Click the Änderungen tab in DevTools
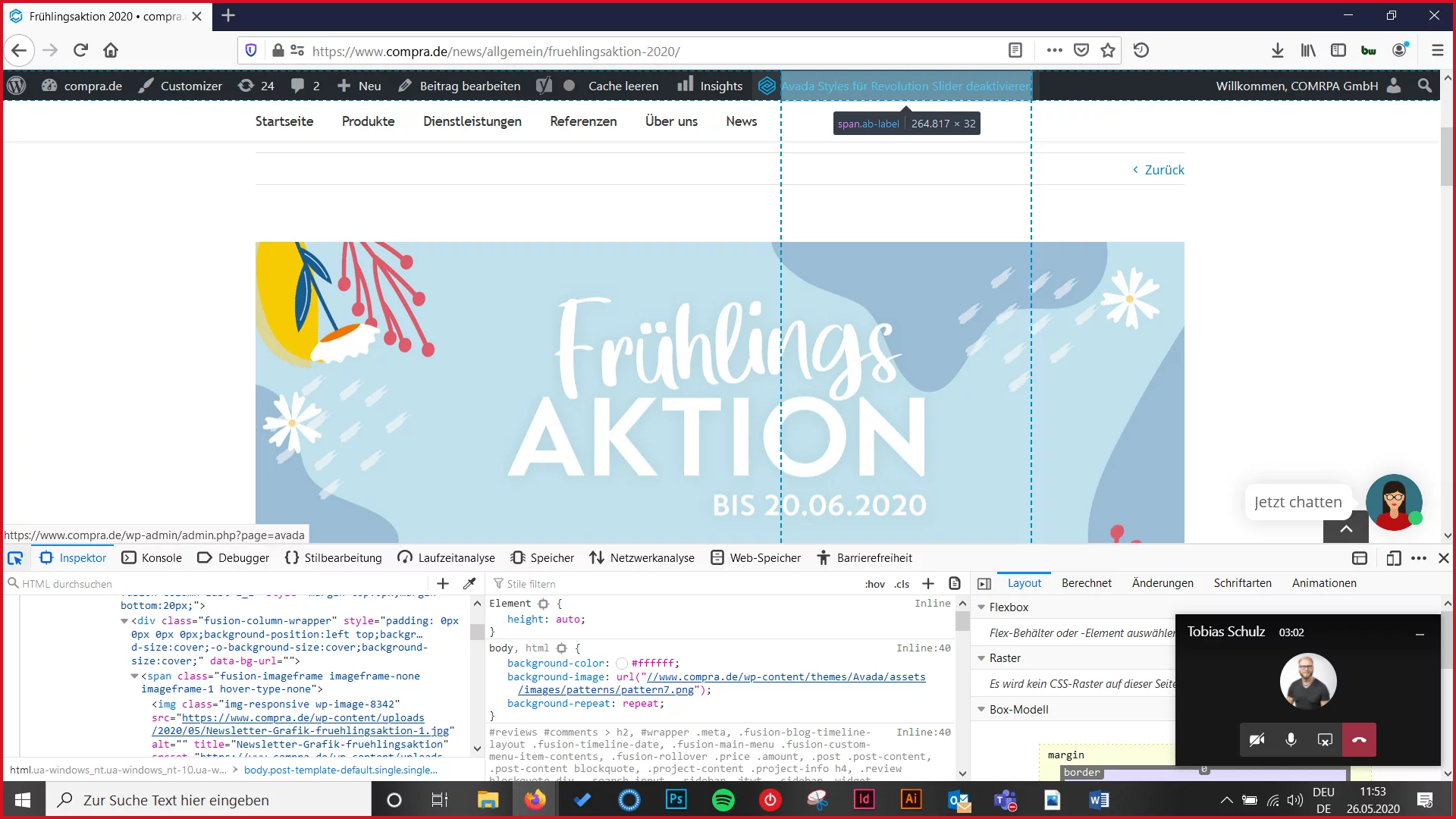 point(1162,583)
